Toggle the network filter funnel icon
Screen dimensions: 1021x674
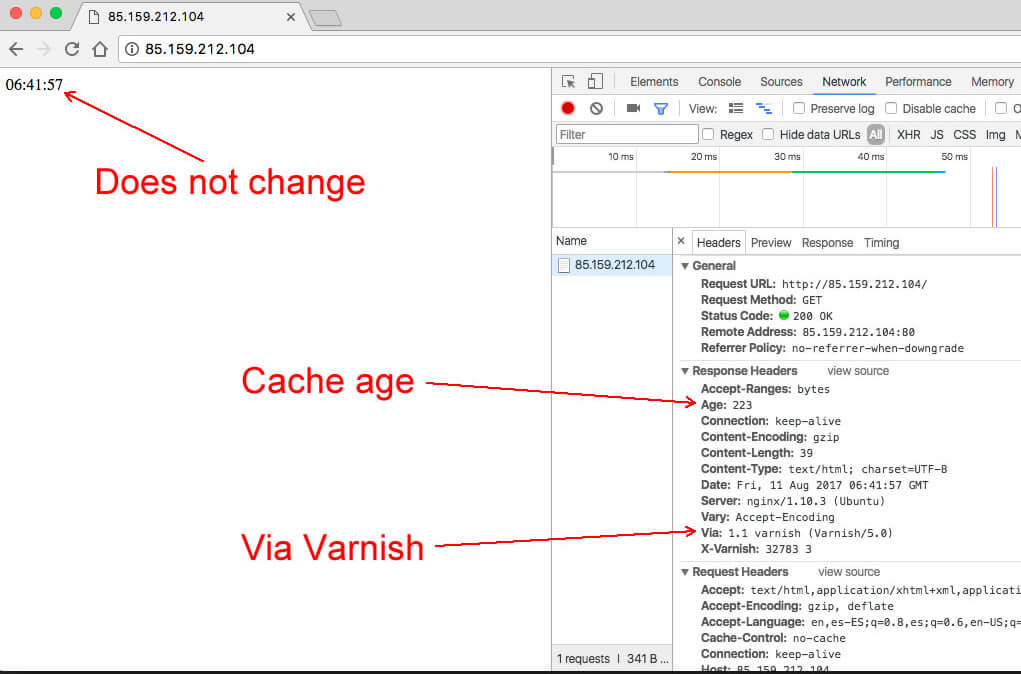tap(660, 109)
